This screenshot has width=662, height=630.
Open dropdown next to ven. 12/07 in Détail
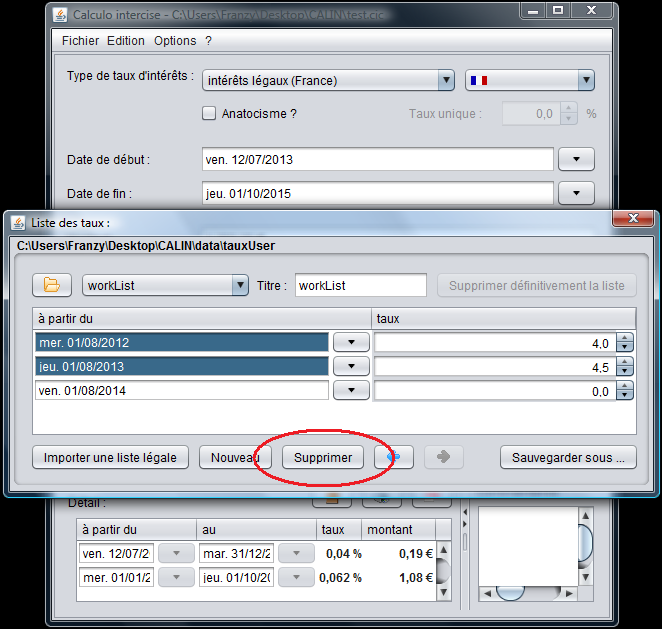tap(176, 553)
